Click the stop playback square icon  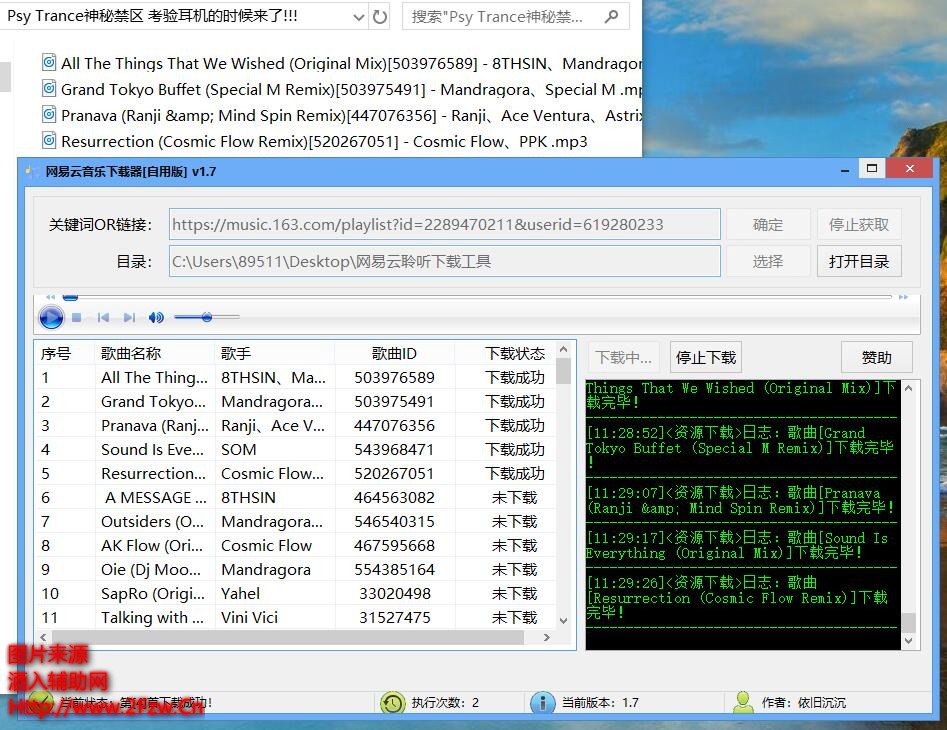point(77,317)
